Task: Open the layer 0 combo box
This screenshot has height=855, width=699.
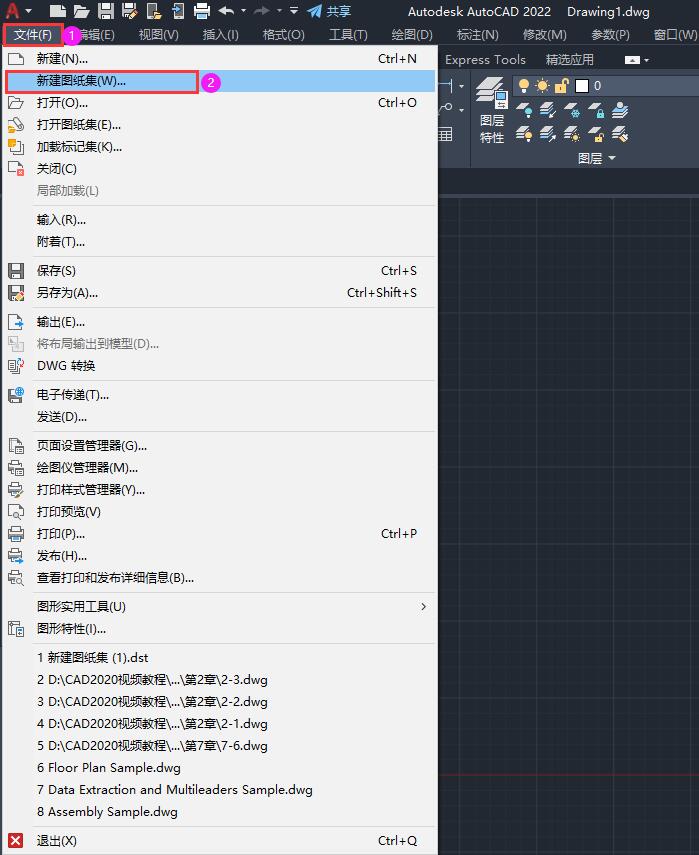Action: [606, 86]
